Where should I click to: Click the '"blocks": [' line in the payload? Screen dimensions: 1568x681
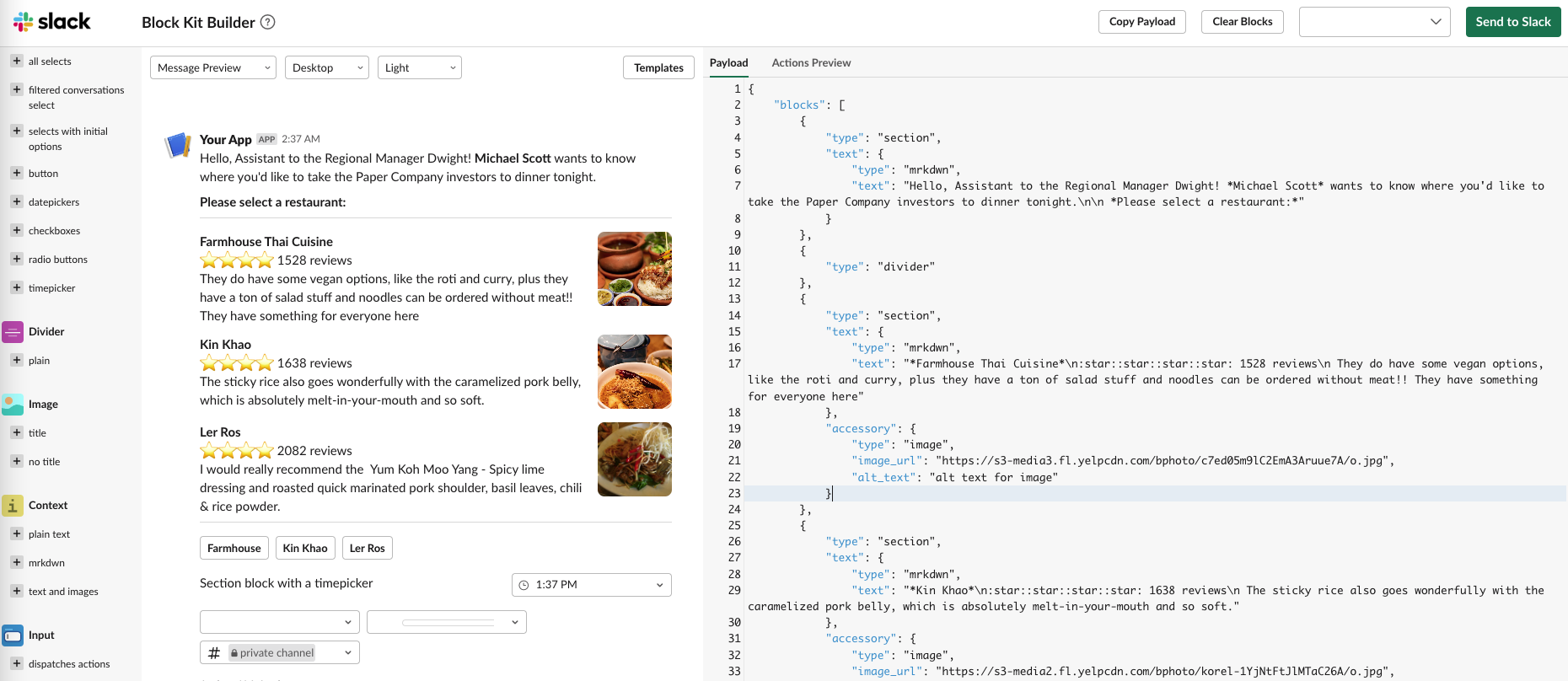(x=809, y=105)
